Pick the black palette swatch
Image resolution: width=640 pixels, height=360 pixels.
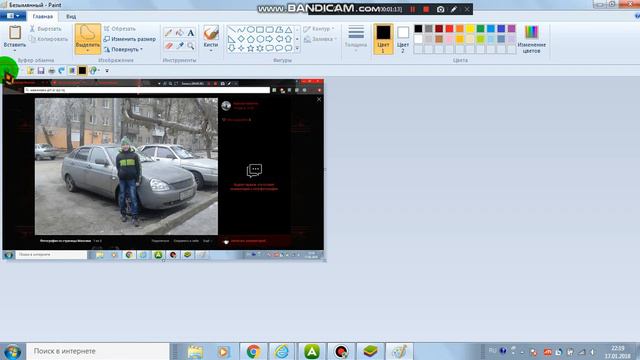pyautogui.click(x=418, y=29)
